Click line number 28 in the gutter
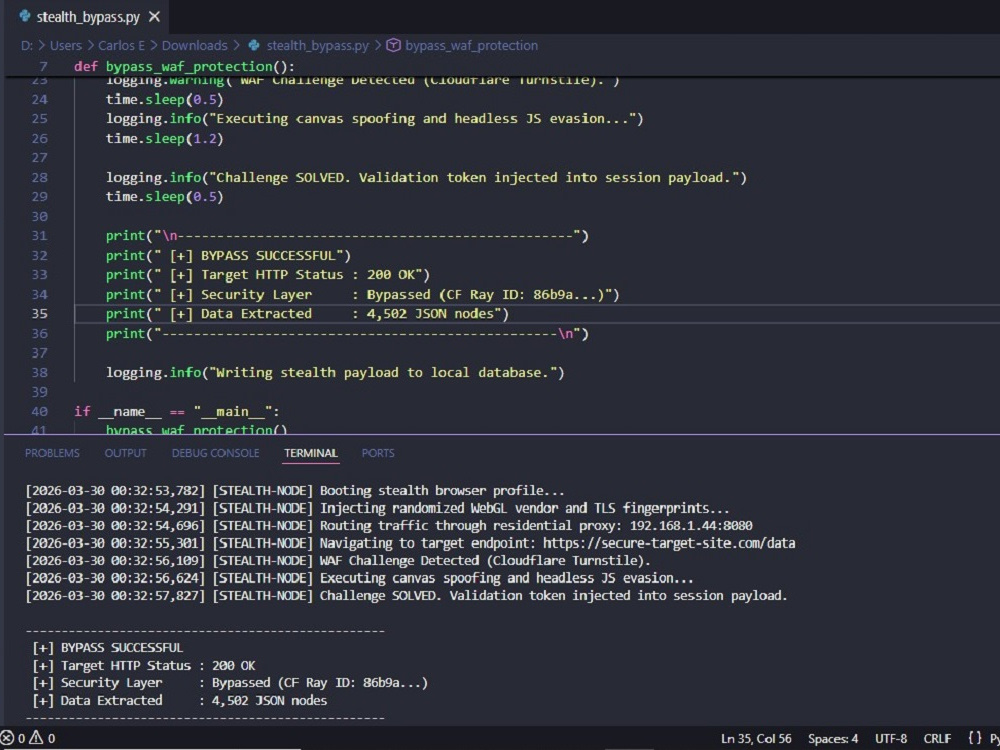Screen dimensions: 1000x750 click(x=40, y=177)
